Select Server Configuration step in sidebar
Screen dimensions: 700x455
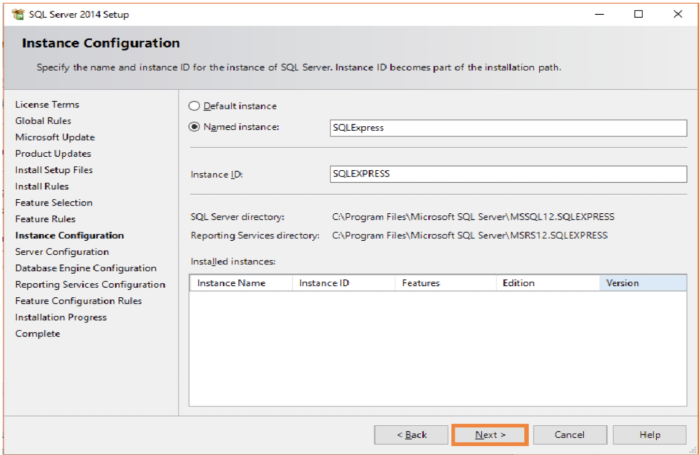(x=62, y=252)
